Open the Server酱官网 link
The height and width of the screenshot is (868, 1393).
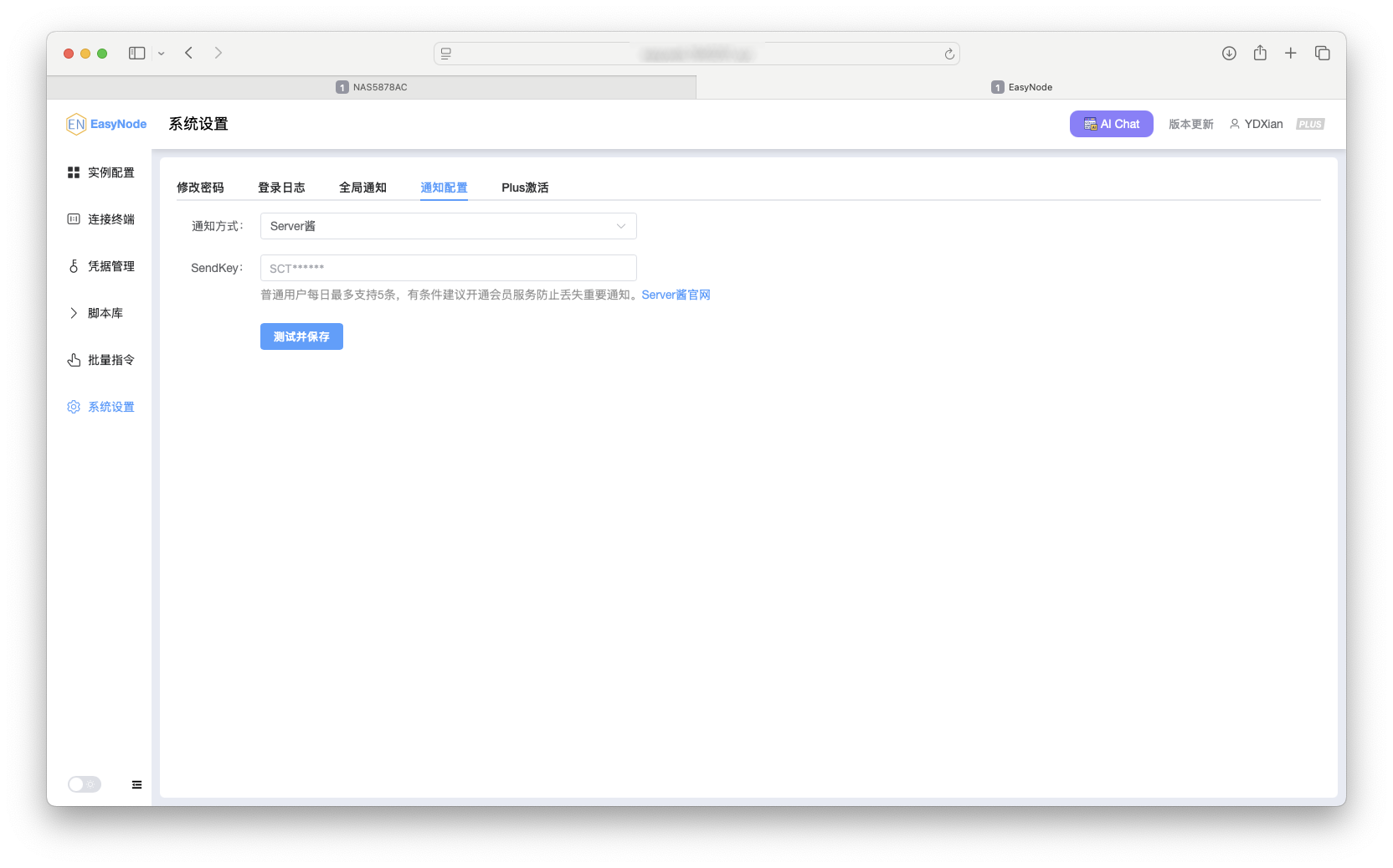[675, 294]
